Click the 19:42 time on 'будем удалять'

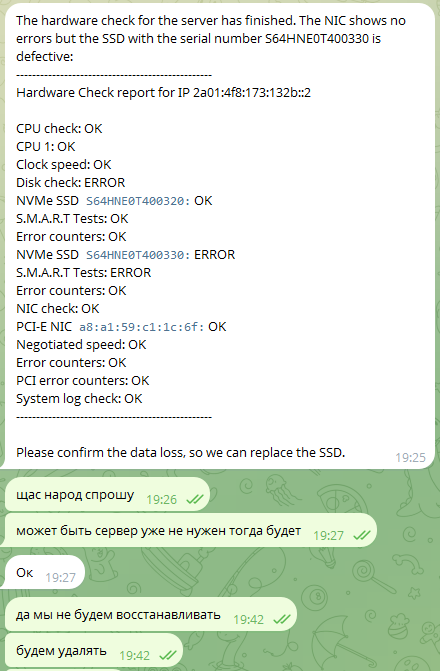coord(134,656)
